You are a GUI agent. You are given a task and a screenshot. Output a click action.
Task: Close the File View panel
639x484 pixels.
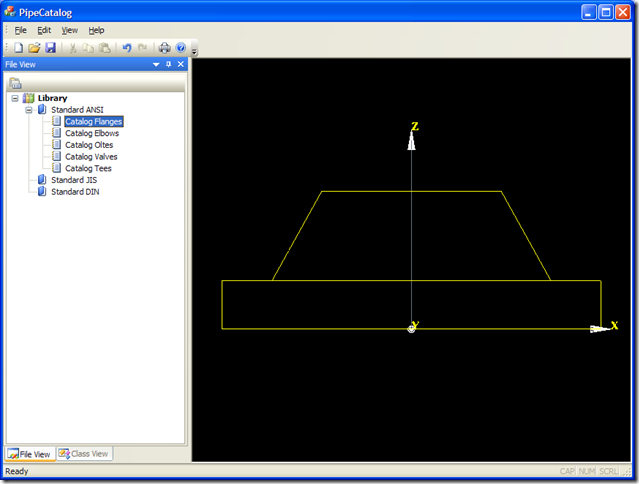point(181,64)
